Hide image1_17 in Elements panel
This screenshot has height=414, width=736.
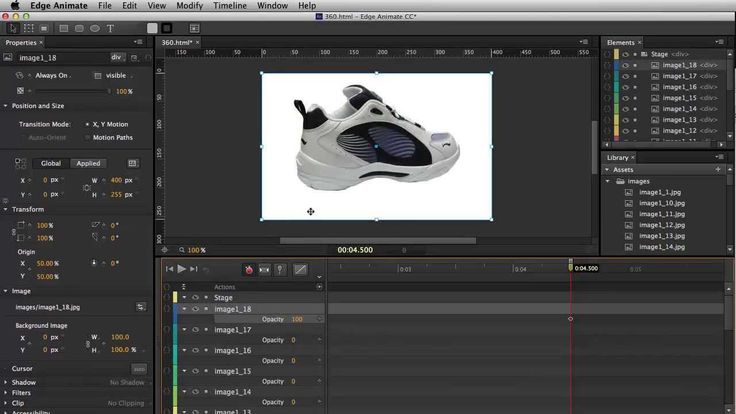(625, 76)
